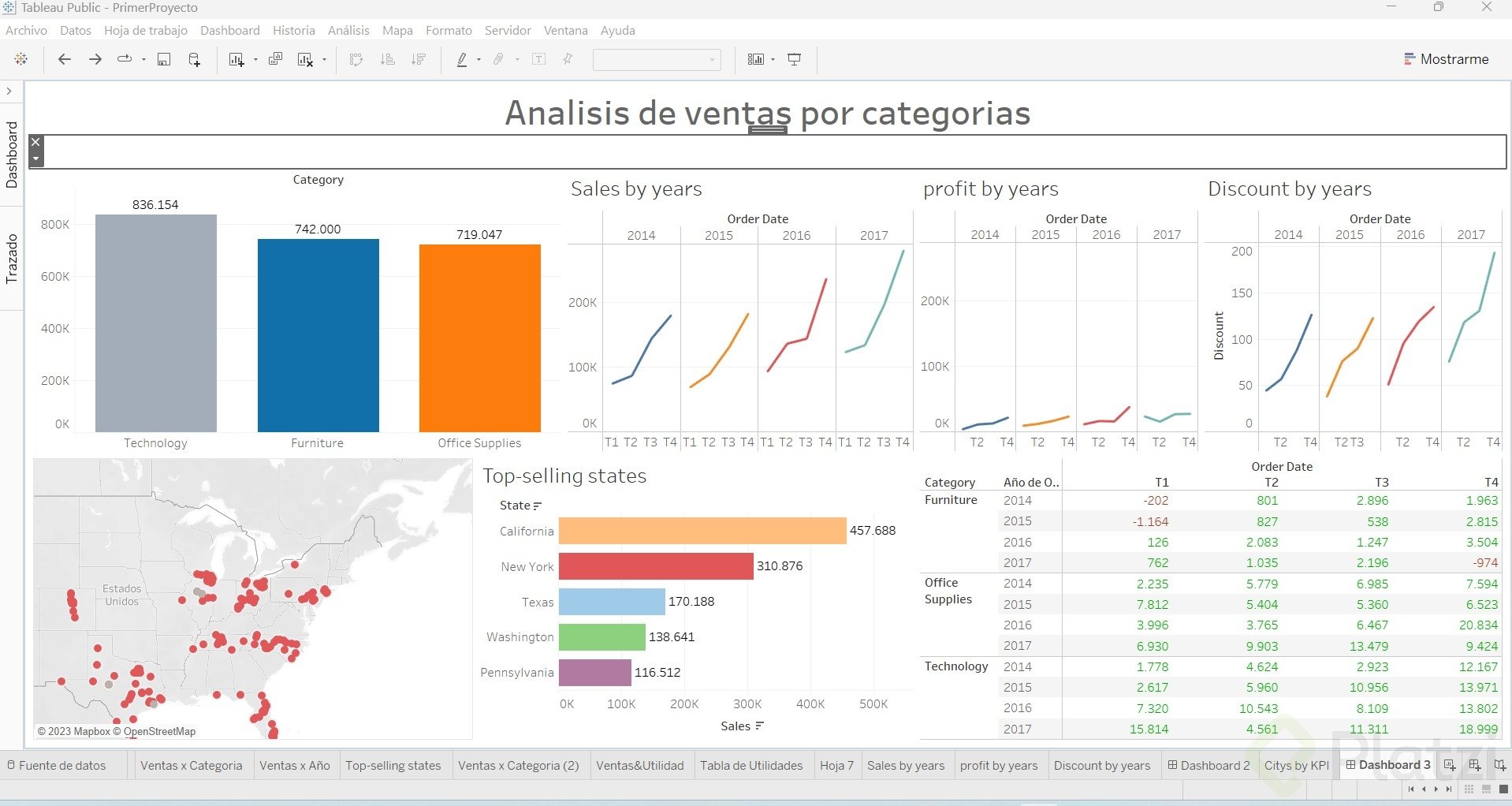Create a new story from the bottom bar

pyautogui.click(x=1500, y=765)
